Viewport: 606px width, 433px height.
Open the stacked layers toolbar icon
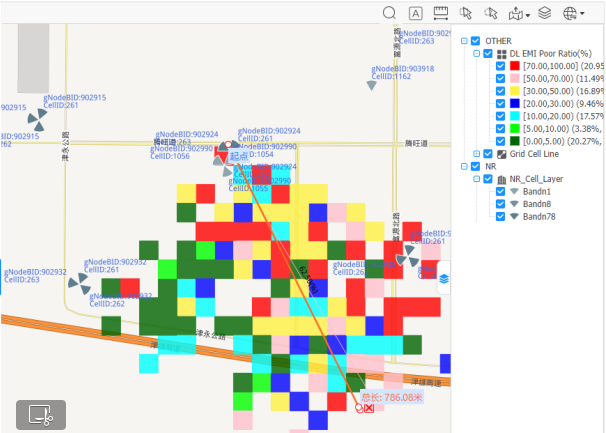coord(545,13)
